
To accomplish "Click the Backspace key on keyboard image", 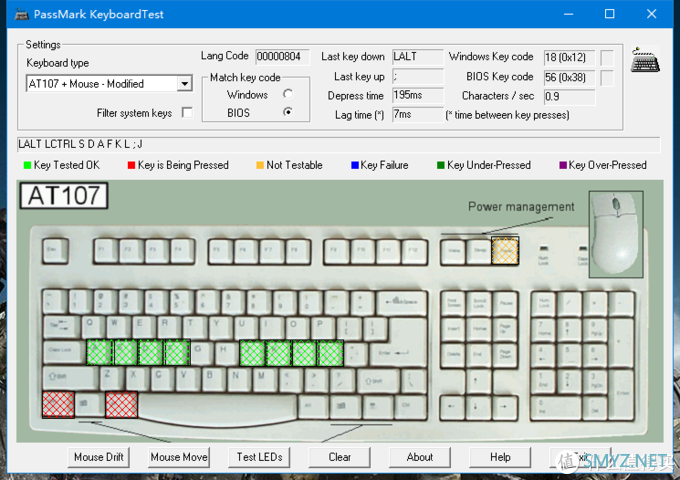I will coord(402,301).
